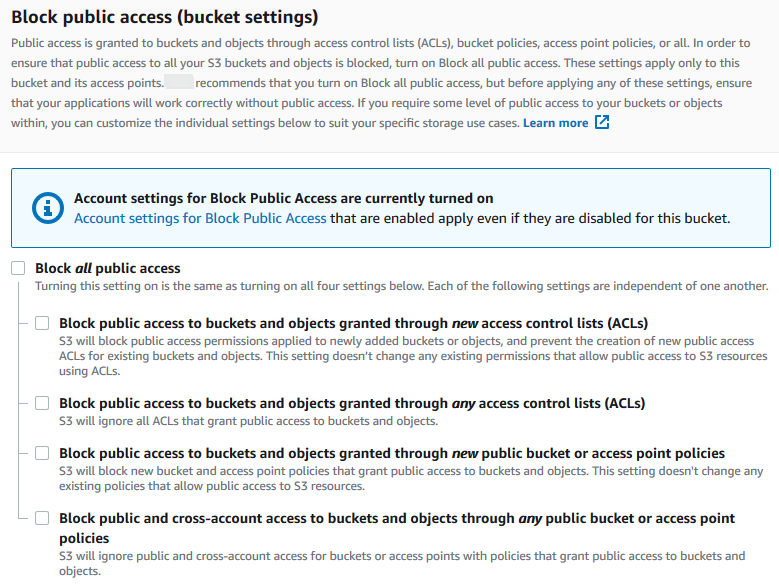Click the redacted word before "recommends" in the description
The height and width of the screenshot is (587, 779).
(x=179, y=81)
